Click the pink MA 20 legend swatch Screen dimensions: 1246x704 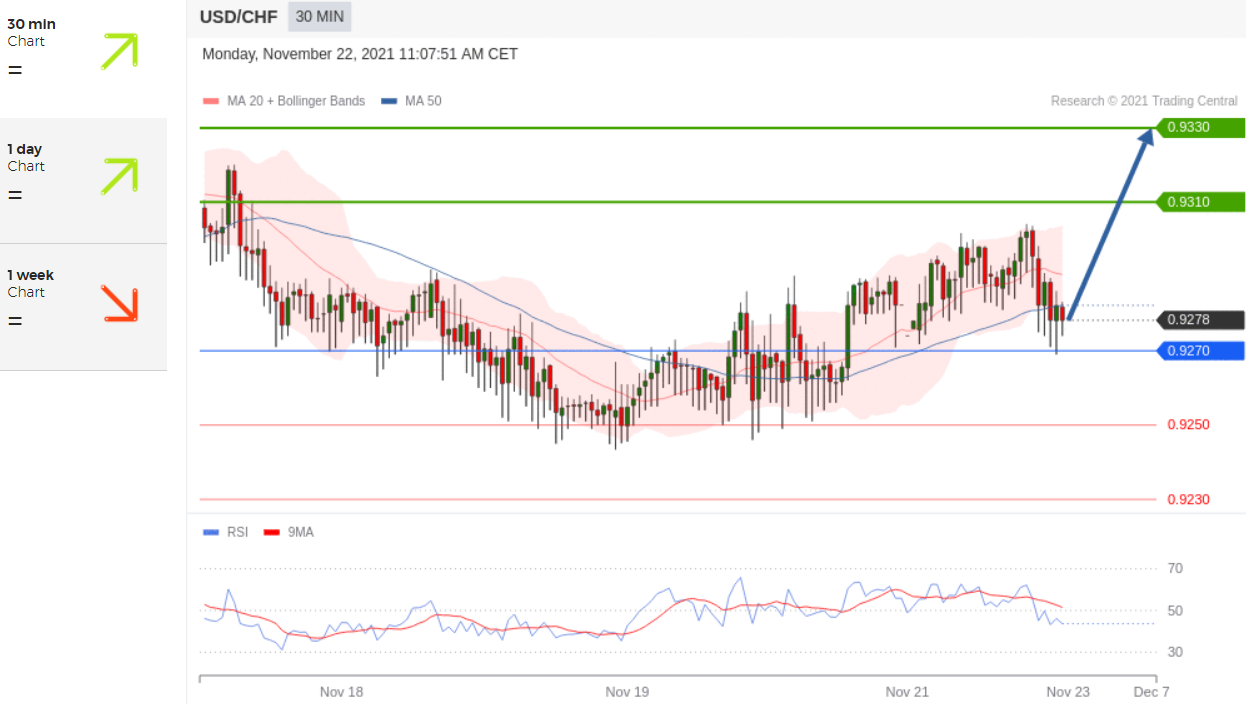210,101
